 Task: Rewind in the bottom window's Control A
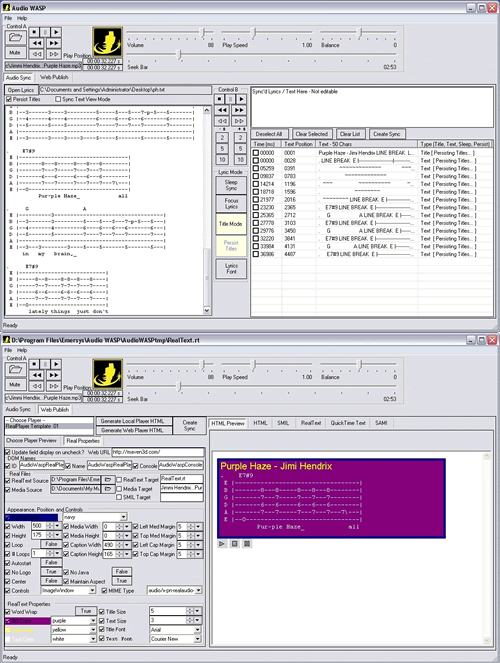click(x=37, y=375)
